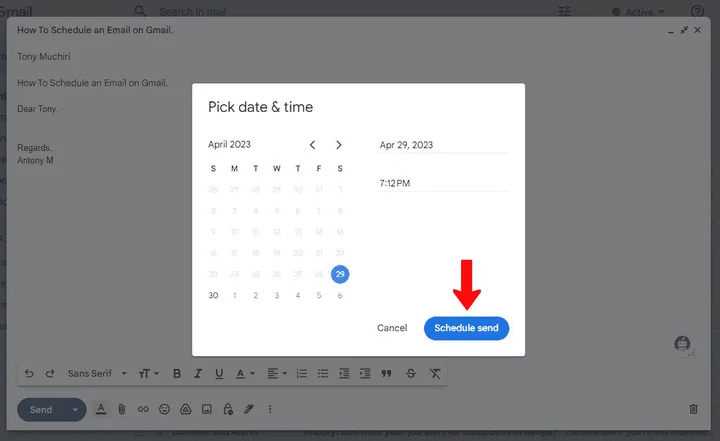Edit the 7:12 PM time field

443,183
